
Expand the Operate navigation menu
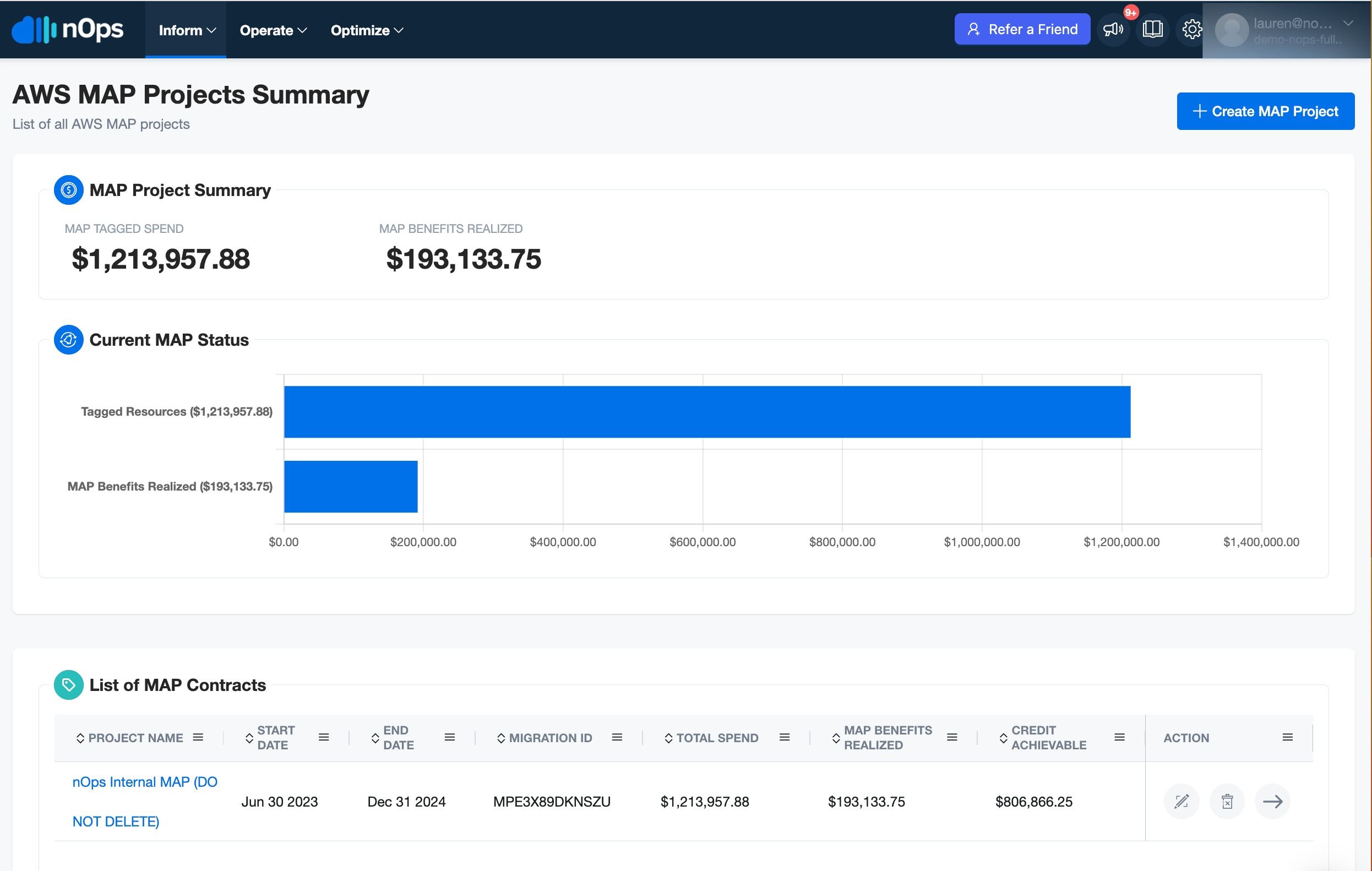coord(273,30)
